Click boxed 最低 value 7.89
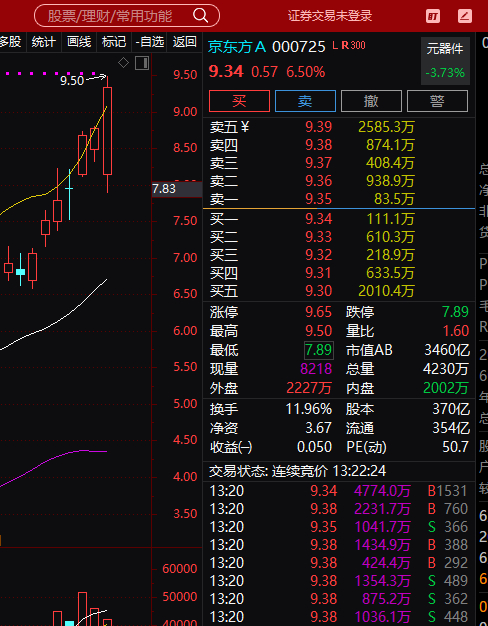This screenshot has width=488, height=626. pyautogui.click(x=319, y=350)
